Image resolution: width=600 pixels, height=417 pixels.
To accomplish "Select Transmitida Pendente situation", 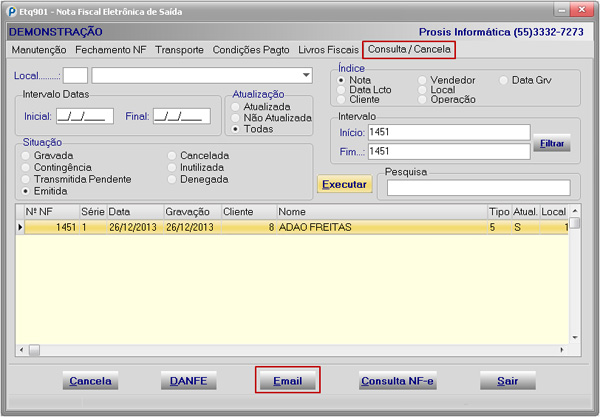I will 26,179.
